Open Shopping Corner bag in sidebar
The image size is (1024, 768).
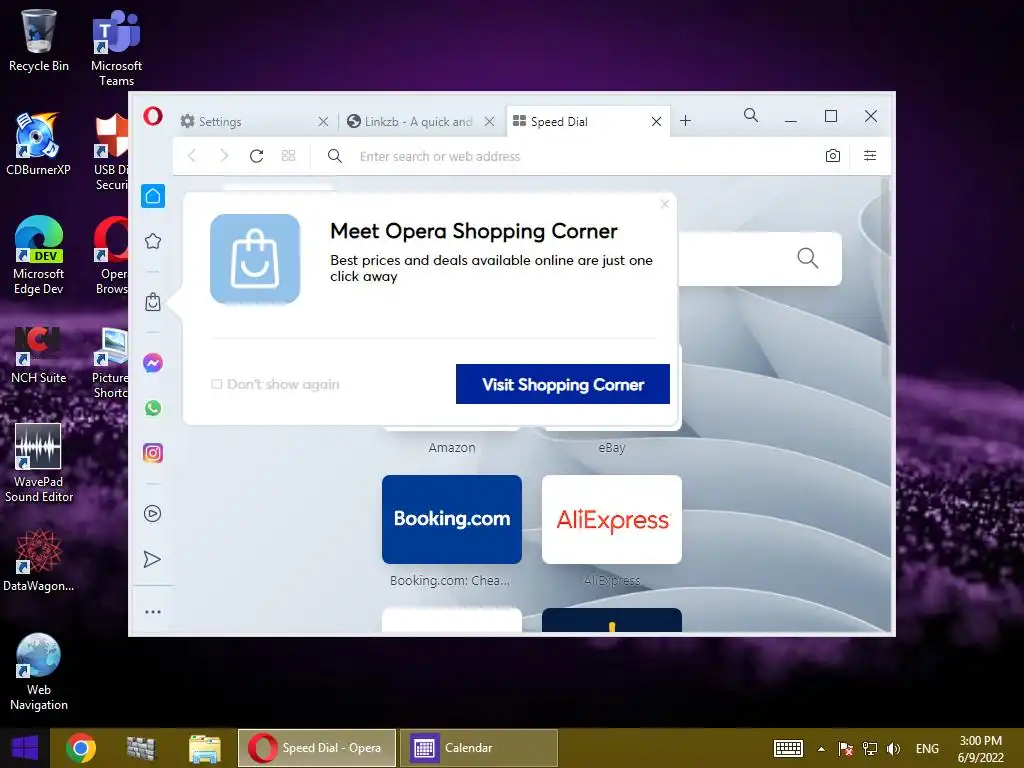pos(153,302)
